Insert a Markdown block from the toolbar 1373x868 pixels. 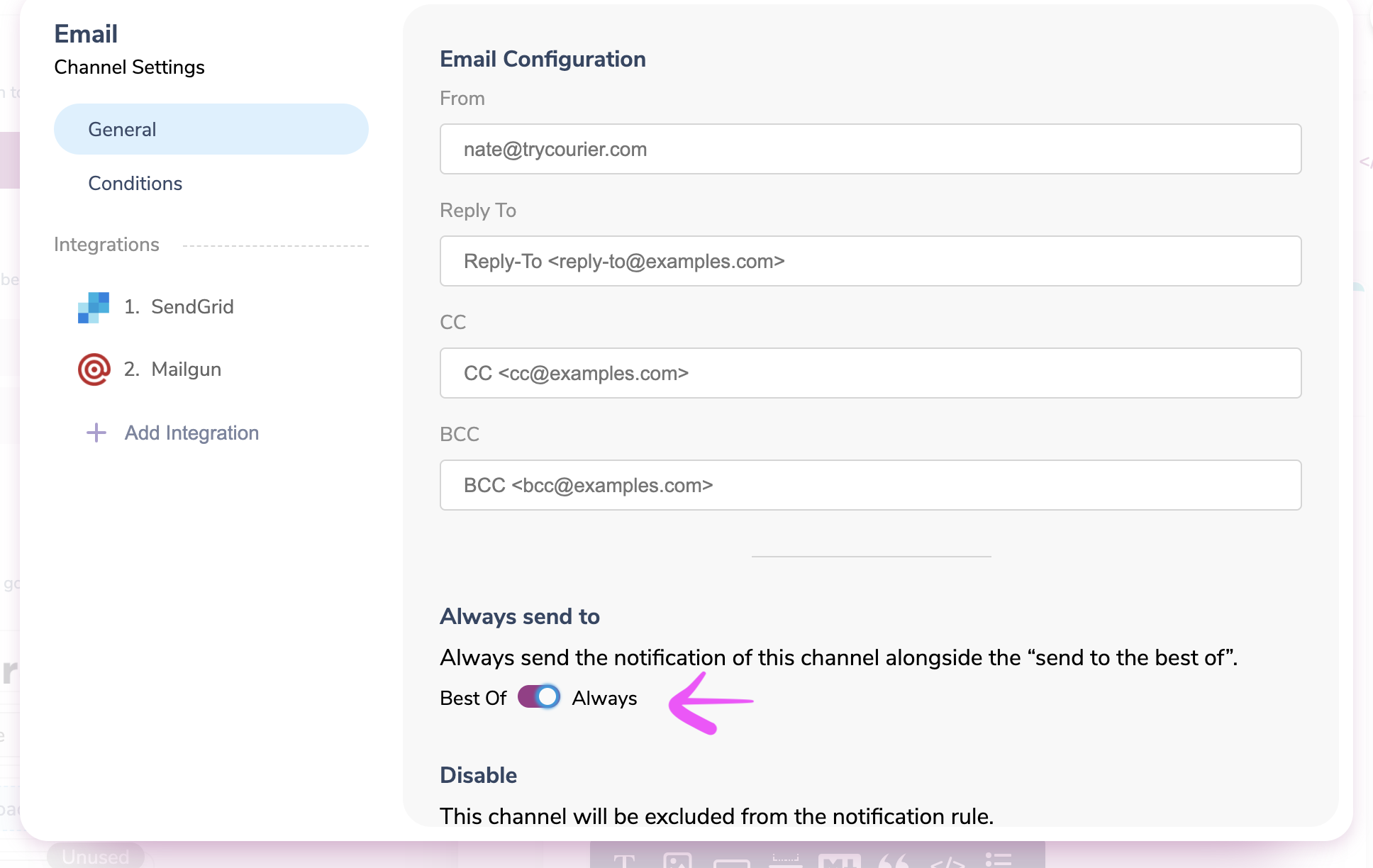[841, 860]
